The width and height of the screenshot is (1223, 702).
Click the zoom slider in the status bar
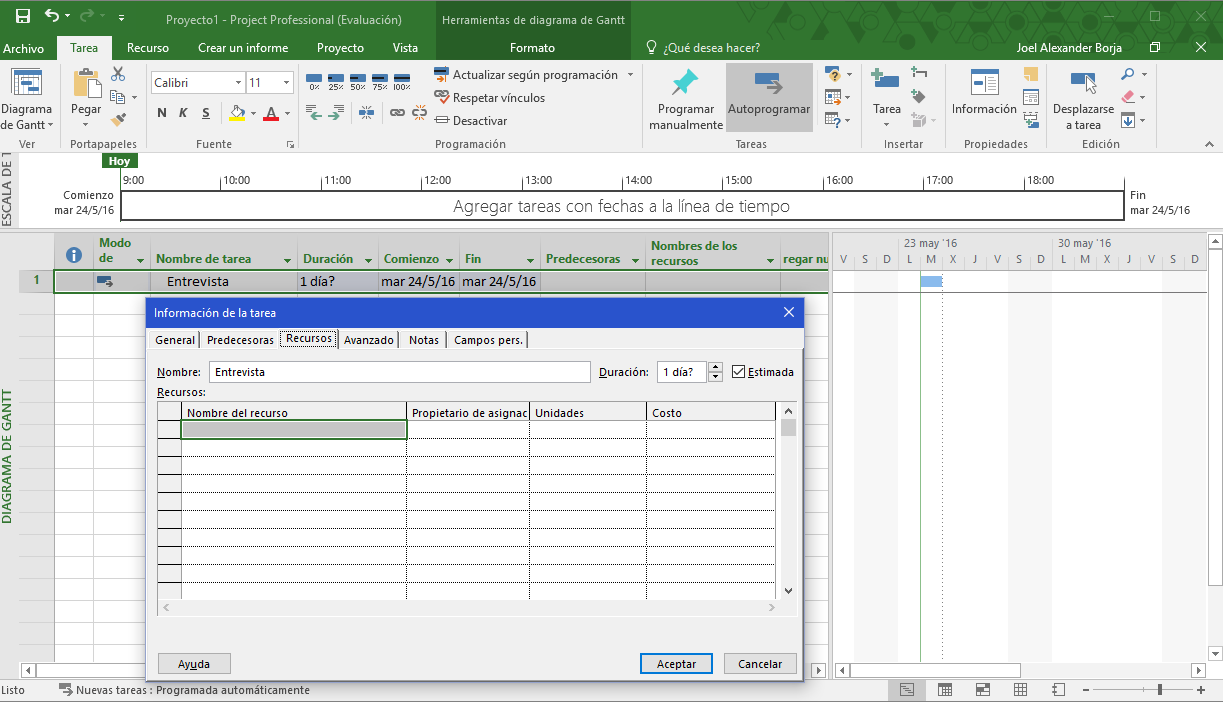[1160, 690]
